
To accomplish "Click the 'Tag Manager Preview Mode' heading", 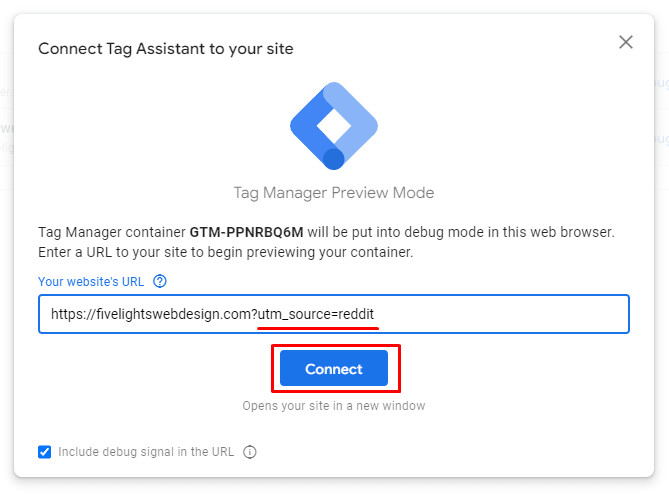I will tap(334, 193).
